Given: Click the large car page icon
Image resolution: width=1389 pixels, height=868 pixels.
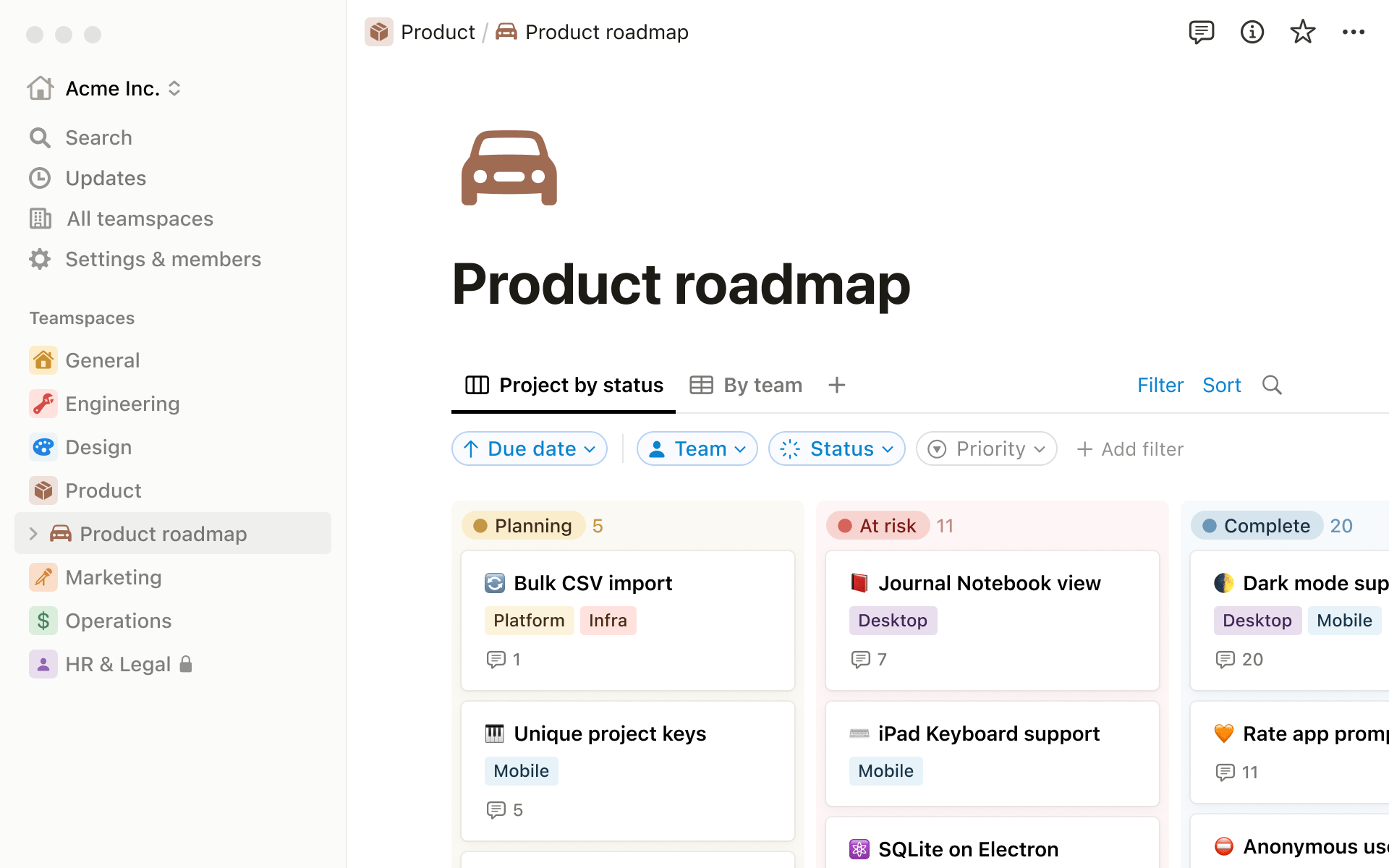Looking at the screenshot, I should (509, 168).
